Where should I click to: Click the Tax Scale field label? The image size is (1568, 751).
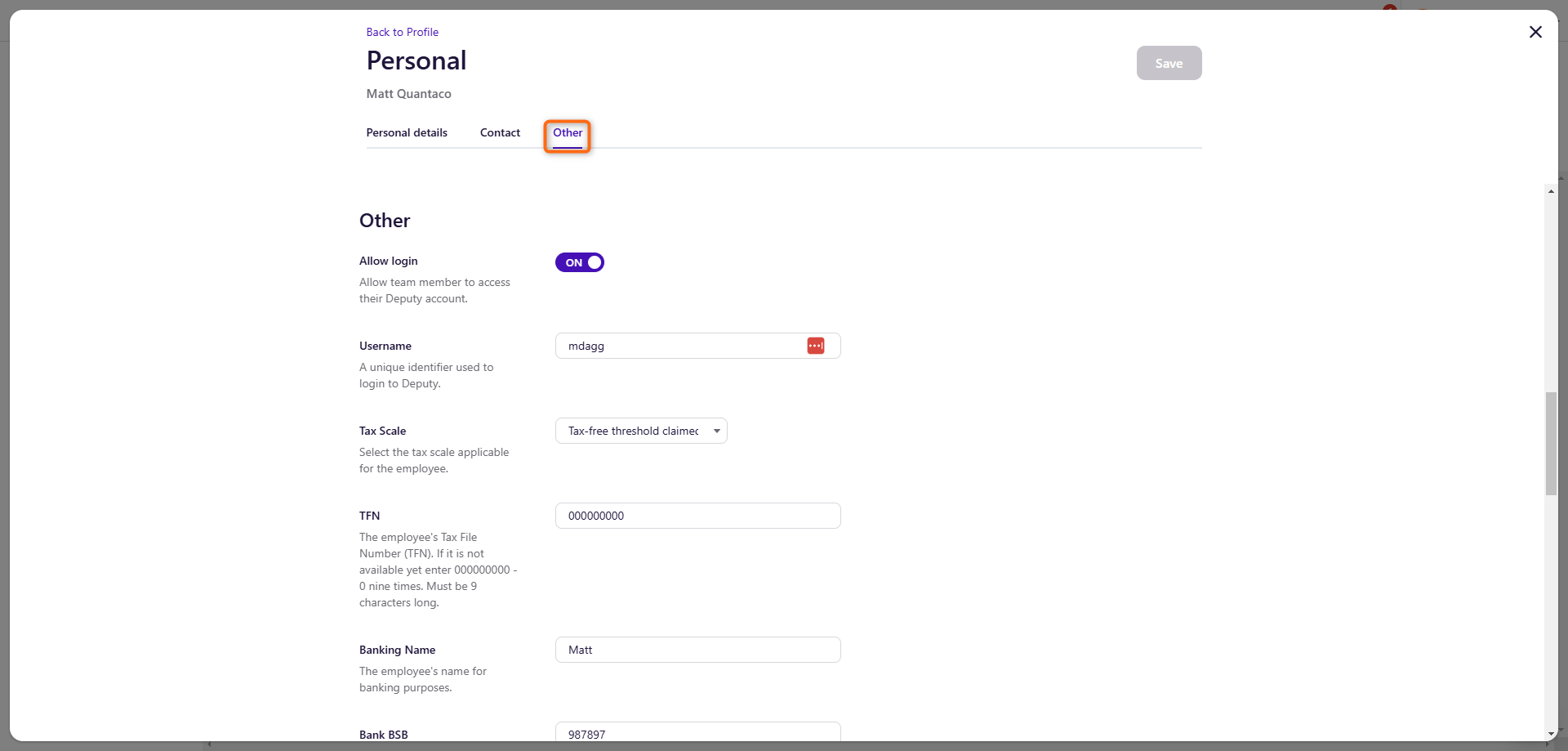point(382,431)
